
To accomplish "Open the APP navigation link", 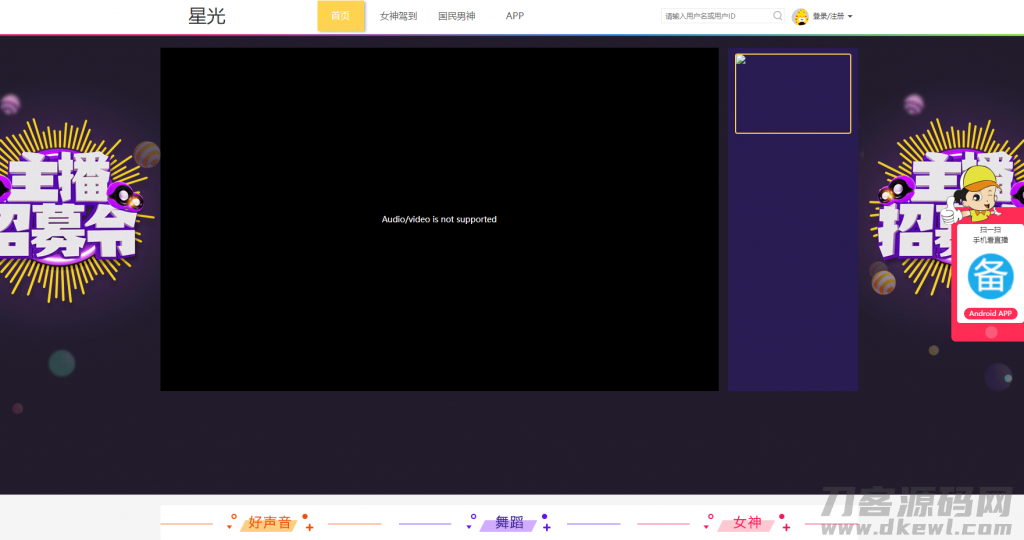I will coord(515,16).
